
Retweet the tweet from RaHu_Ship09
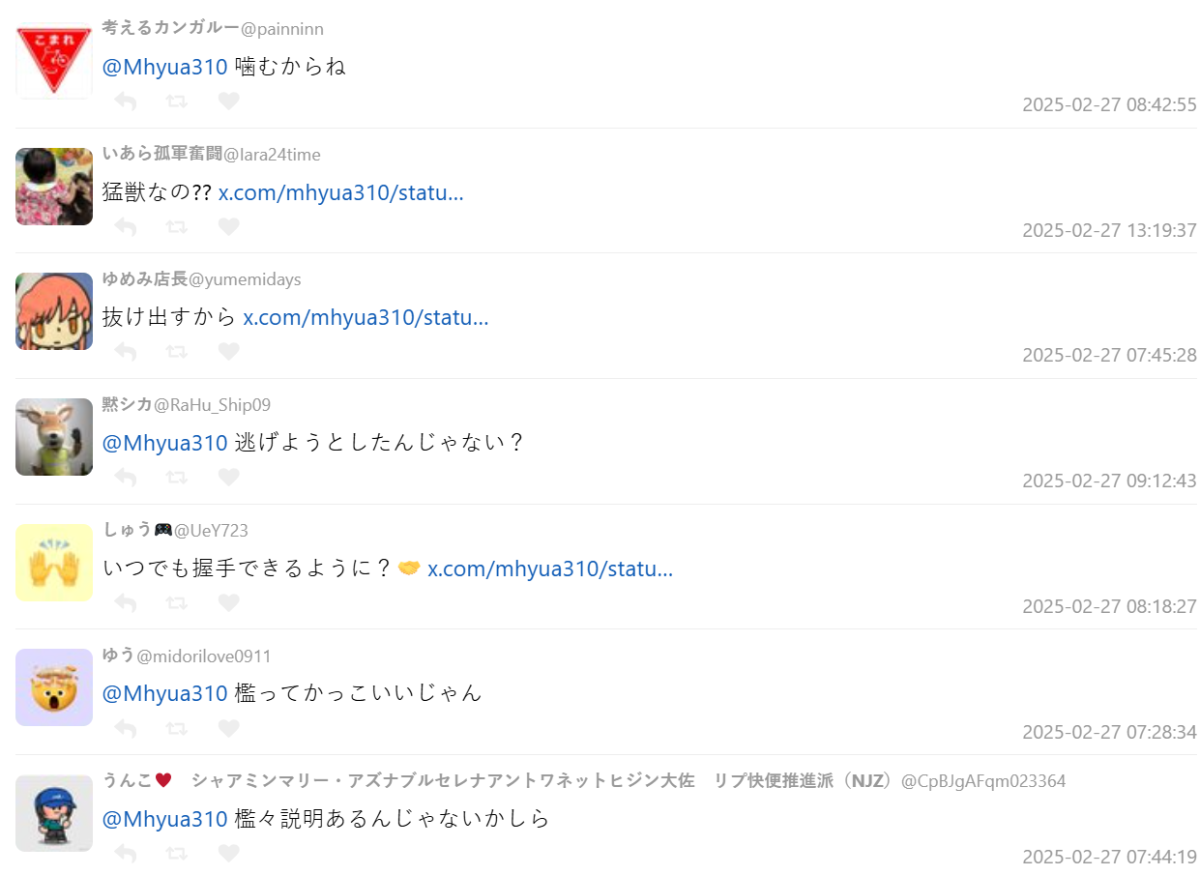[177, 477]
